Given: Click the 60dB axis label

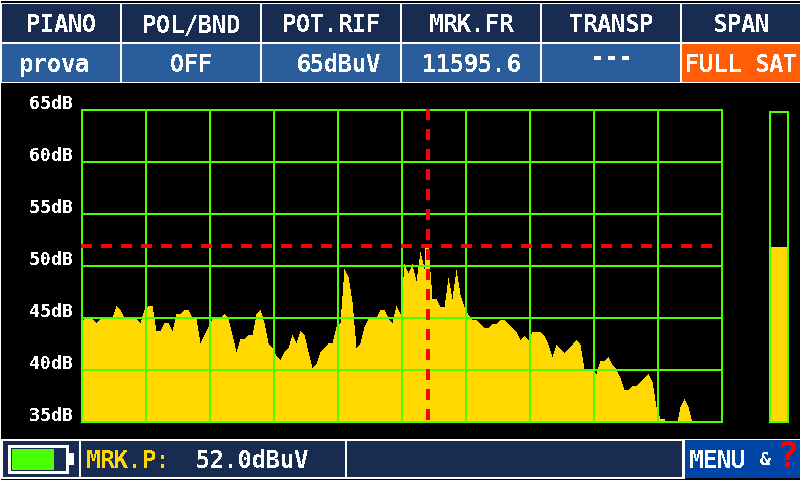Looking at the screenshot, I should (51, 155).
